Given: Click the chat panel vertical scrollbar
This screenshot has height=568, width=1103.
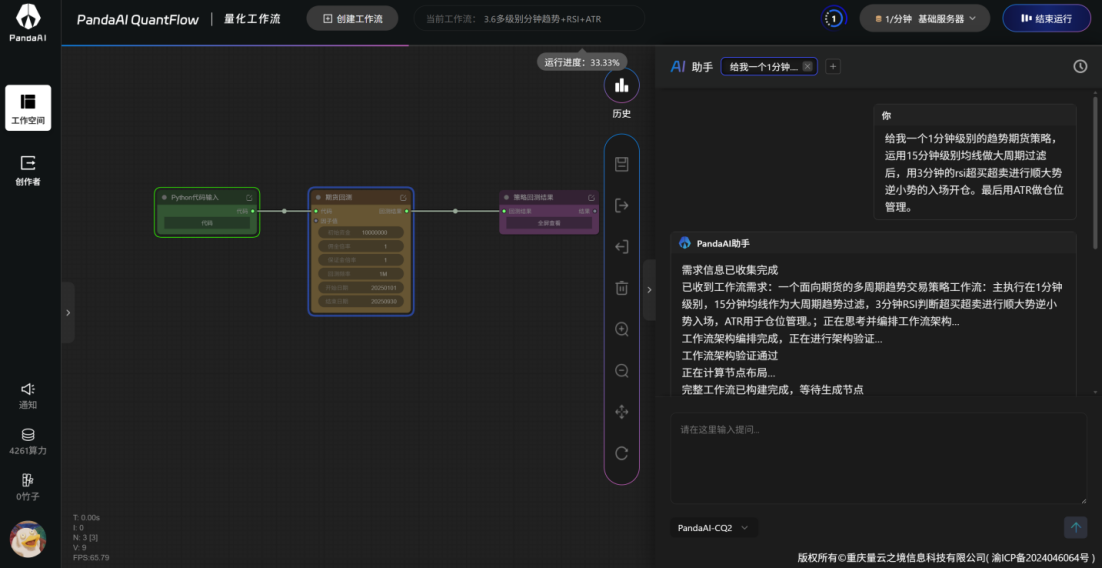Looking at the screenshot, I should (1095, 172).
